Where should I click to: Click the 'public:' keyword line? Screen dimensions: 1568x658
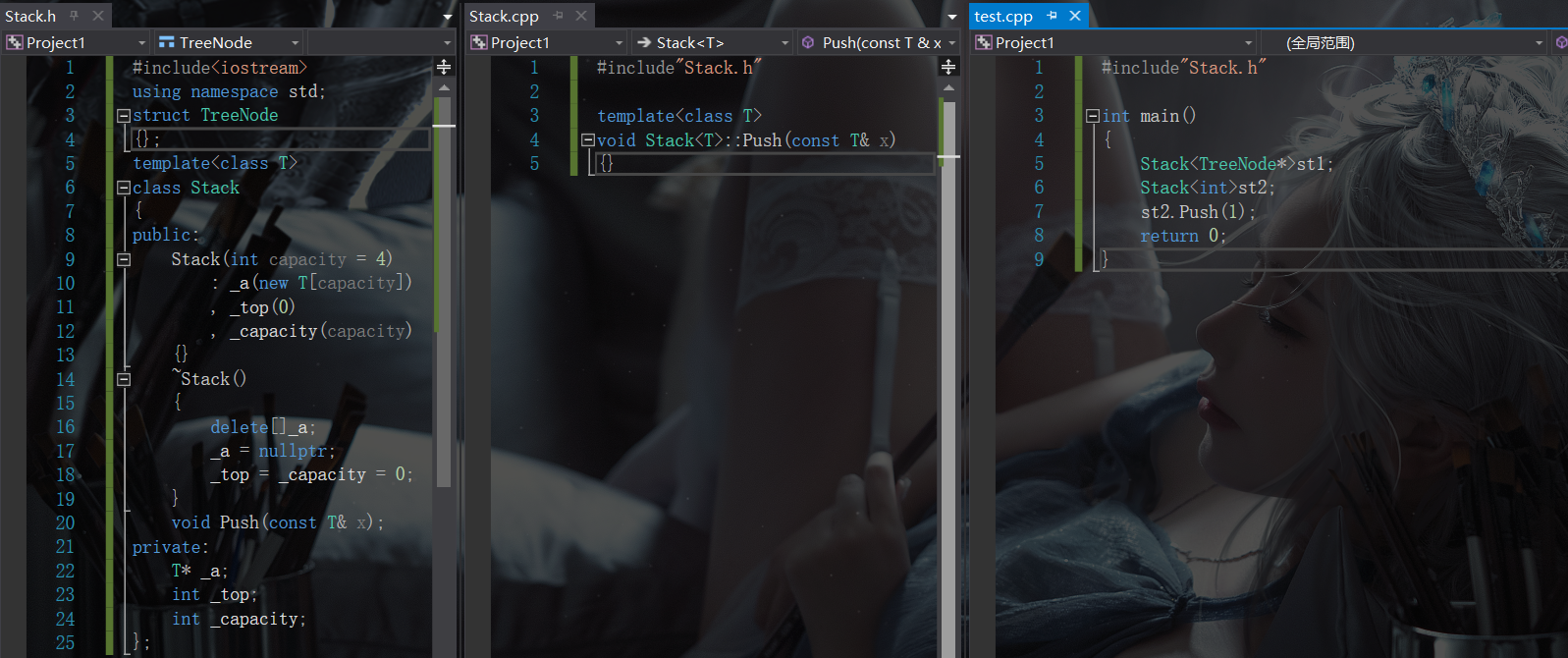[x=166, y=235]
